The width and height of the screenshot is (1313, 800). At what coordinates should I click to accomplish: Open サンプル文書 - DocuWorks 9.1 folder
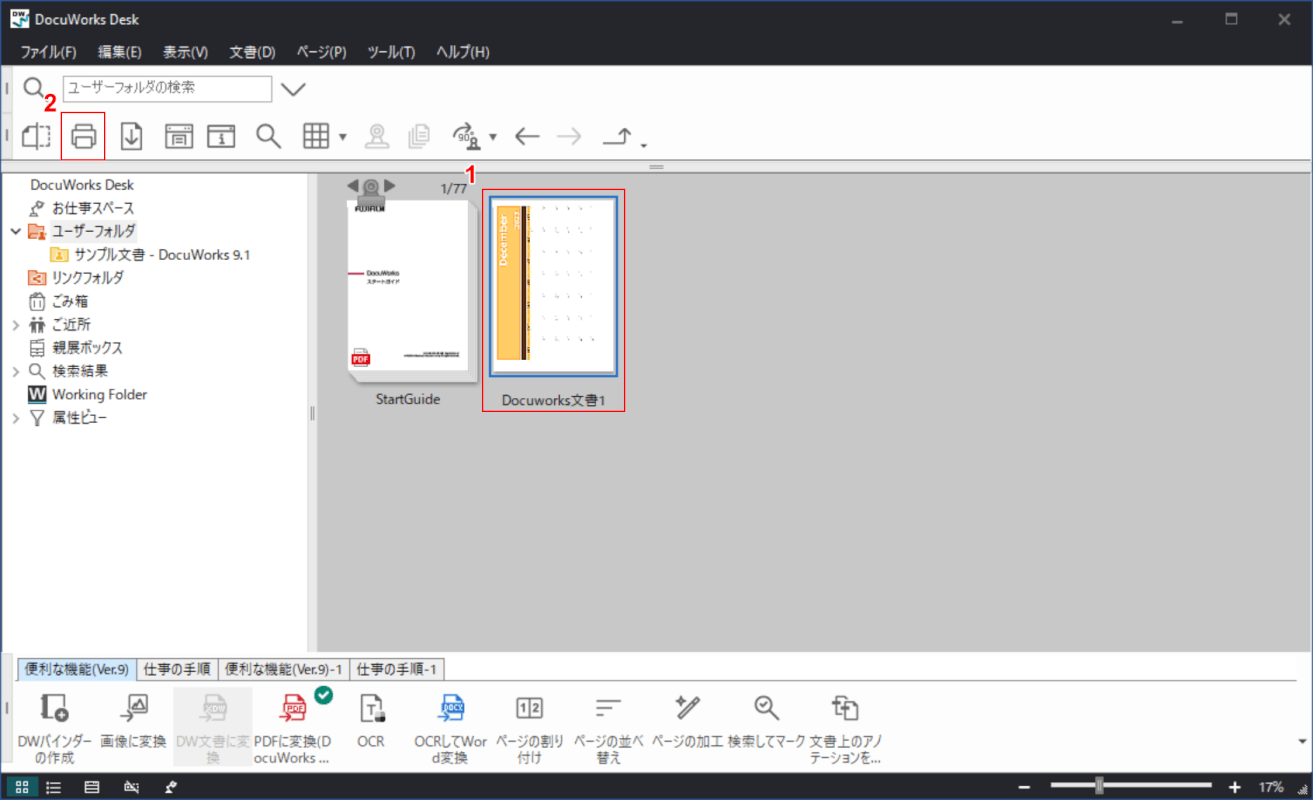[x=162, y=255]
